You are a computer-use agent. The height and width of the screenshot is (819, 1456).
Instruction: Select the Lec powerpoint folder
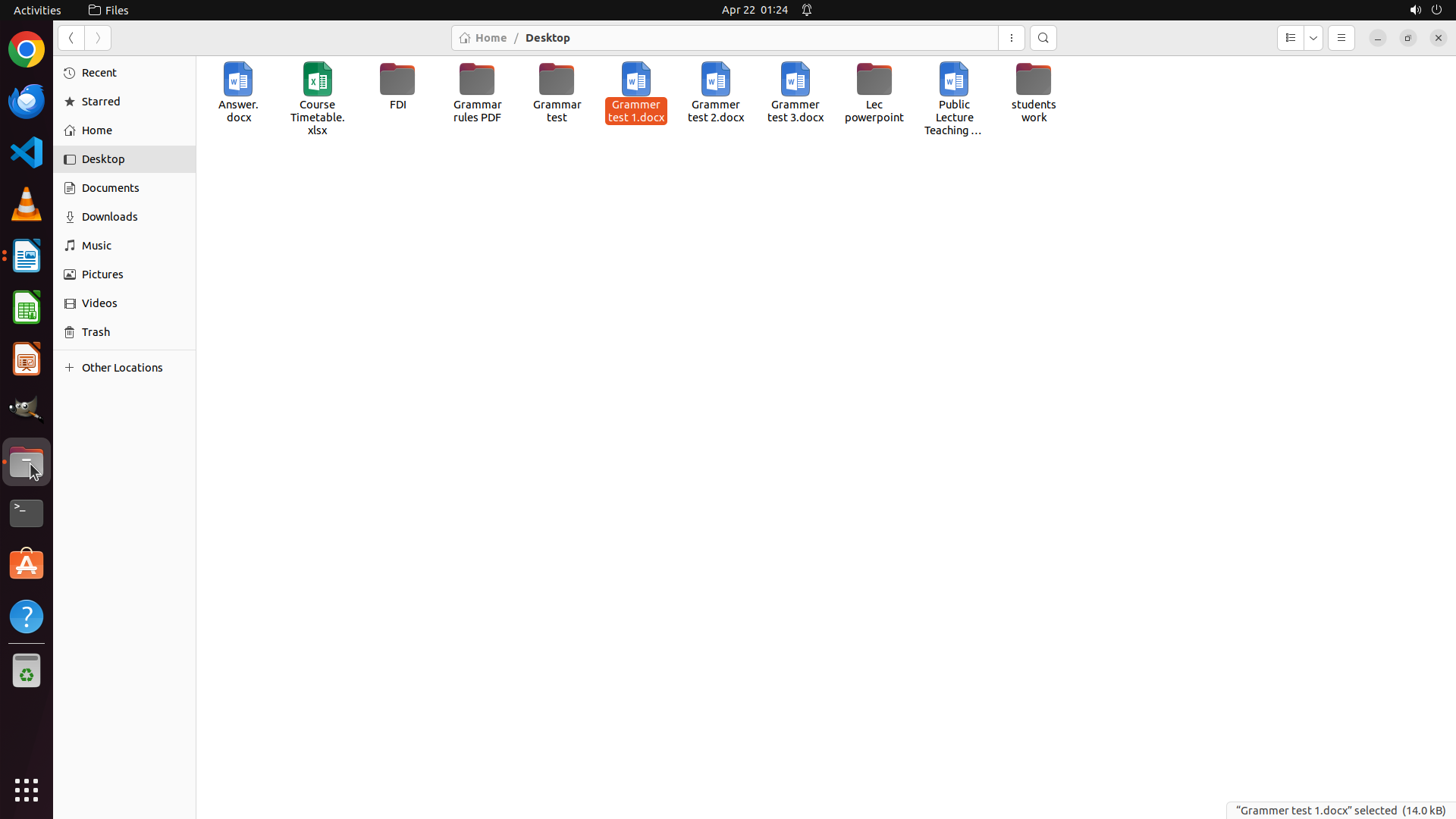click(874, 92)
